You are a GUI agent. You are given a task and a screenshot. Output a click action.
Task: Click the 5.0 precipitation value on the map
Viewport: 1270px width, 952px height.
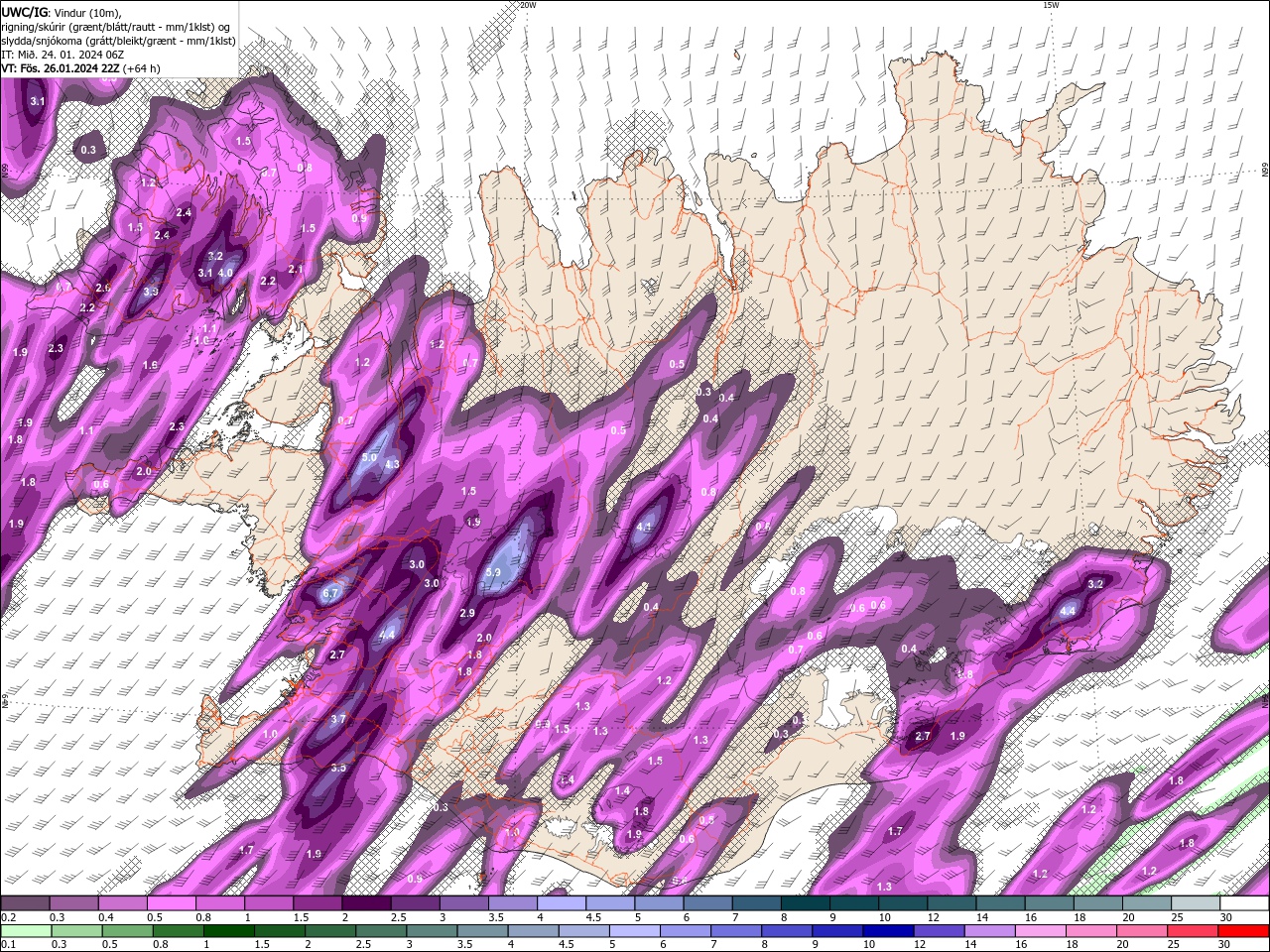click(x=369, y=458)
